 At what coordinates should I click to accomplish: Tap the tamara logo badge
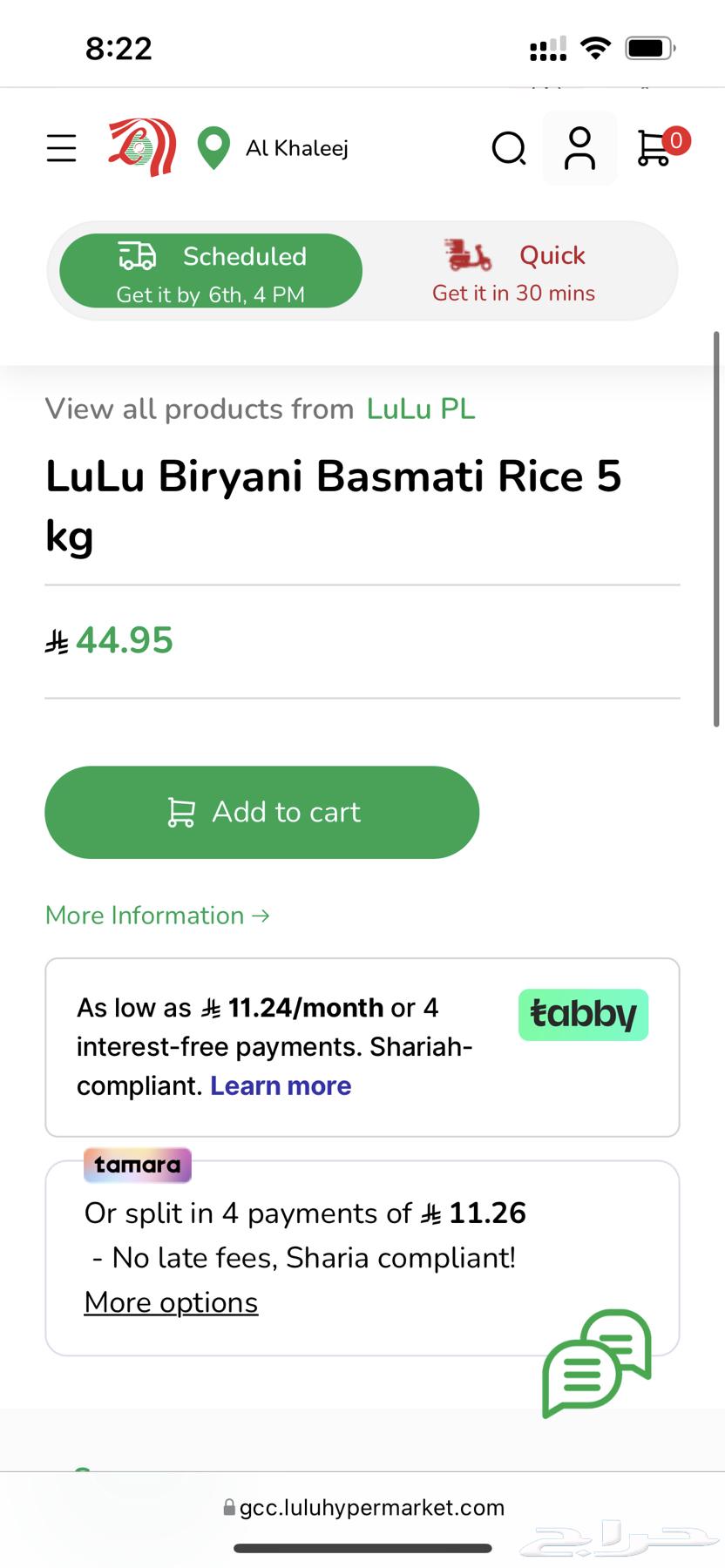[138, 1165]
